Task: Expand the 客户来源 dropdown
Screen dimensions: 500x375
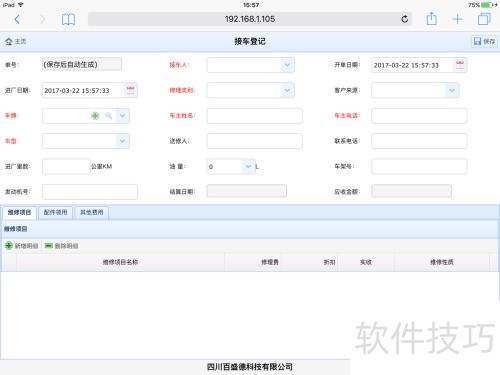Action: click(452, 90)
